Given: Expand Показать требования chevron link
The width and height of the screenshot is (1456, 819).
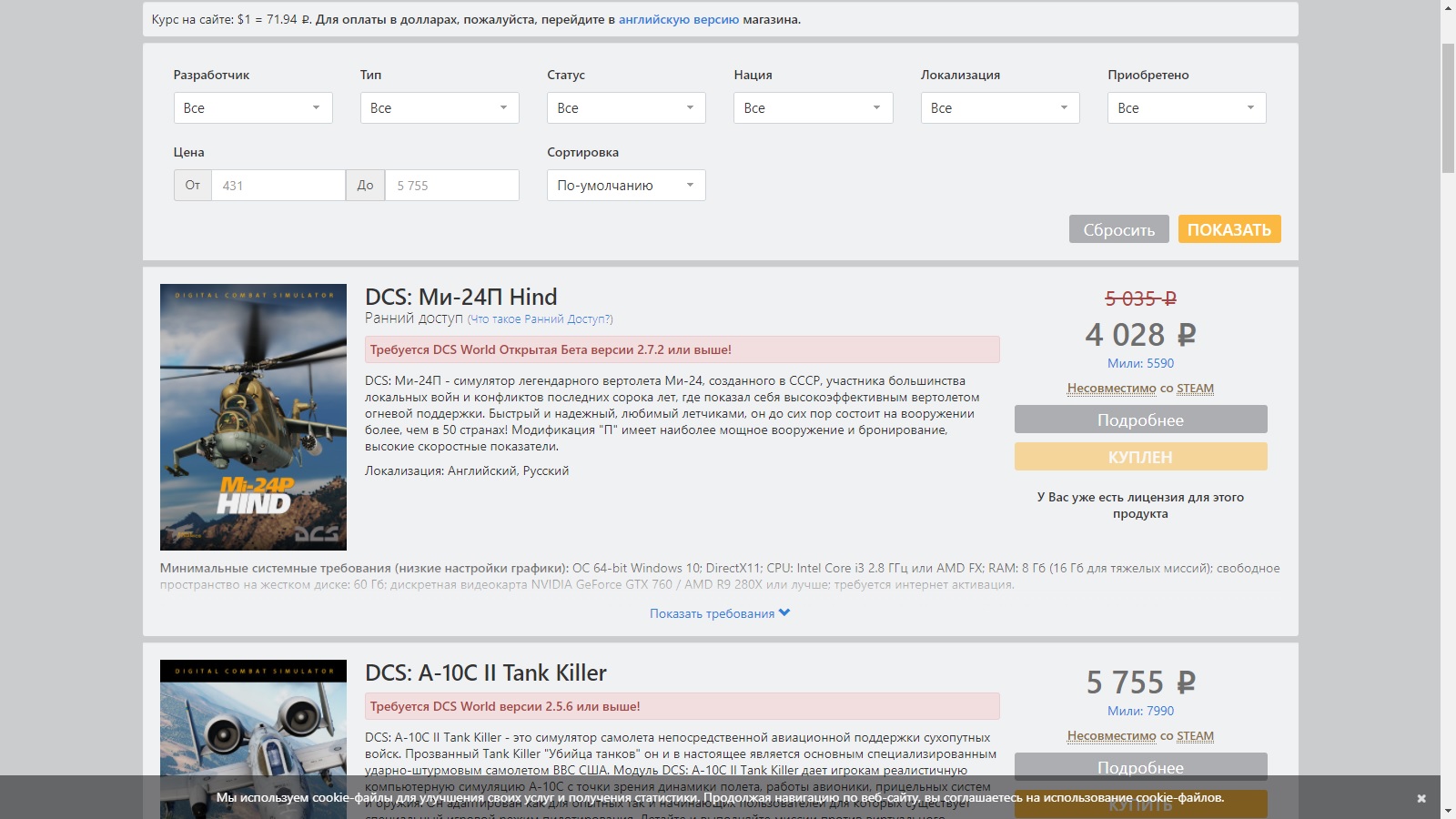Looking at the screenshot, I should 720,613.
